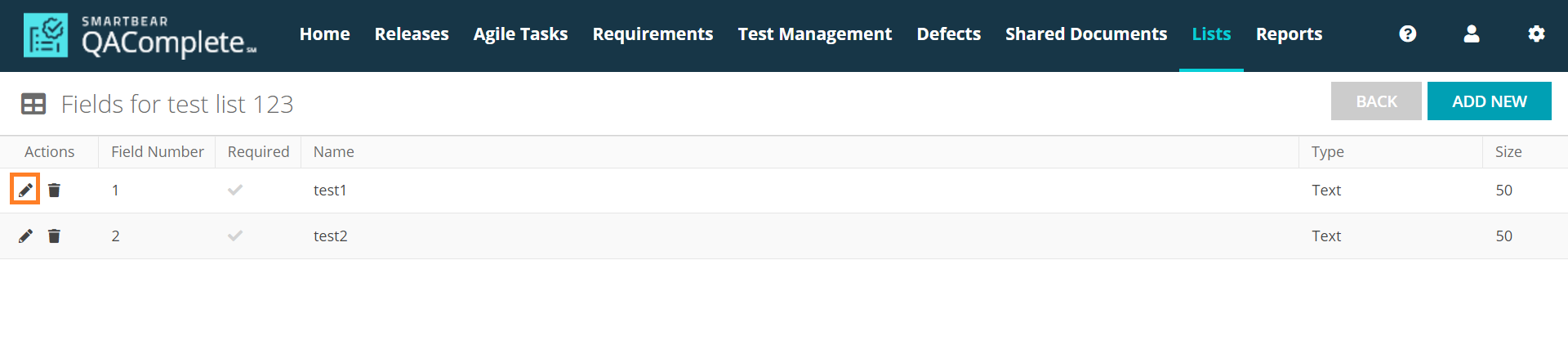
Task: Open the user profile icon
Action: coord(1471,34)
